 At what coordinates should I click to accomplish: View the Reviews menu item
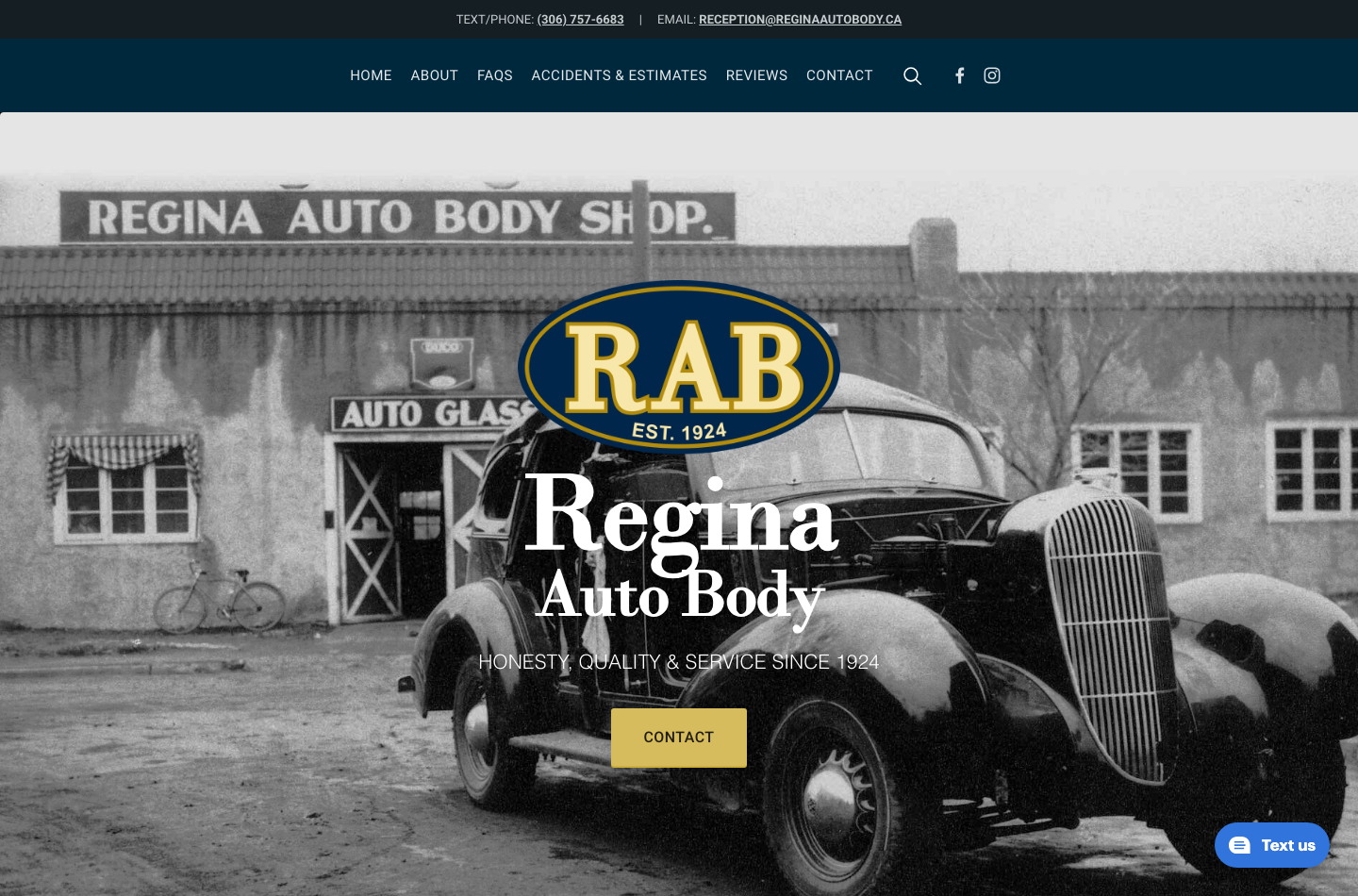(x=756, y=75)
